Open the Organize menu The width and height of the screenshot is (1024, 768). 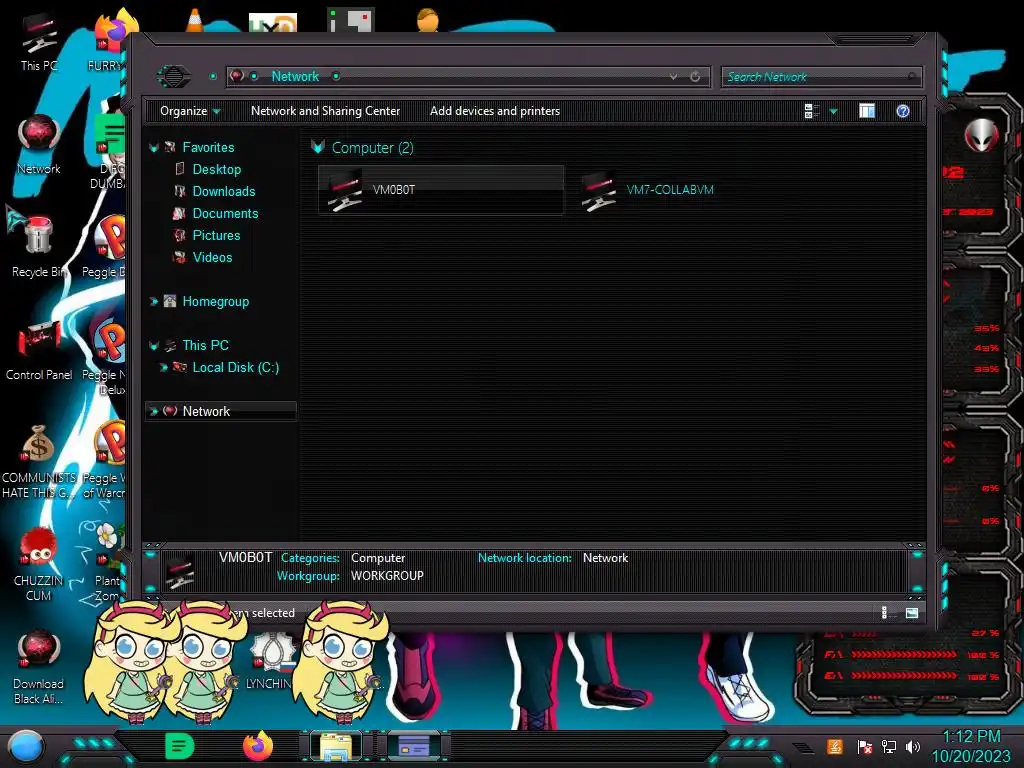tap(189, 111)
